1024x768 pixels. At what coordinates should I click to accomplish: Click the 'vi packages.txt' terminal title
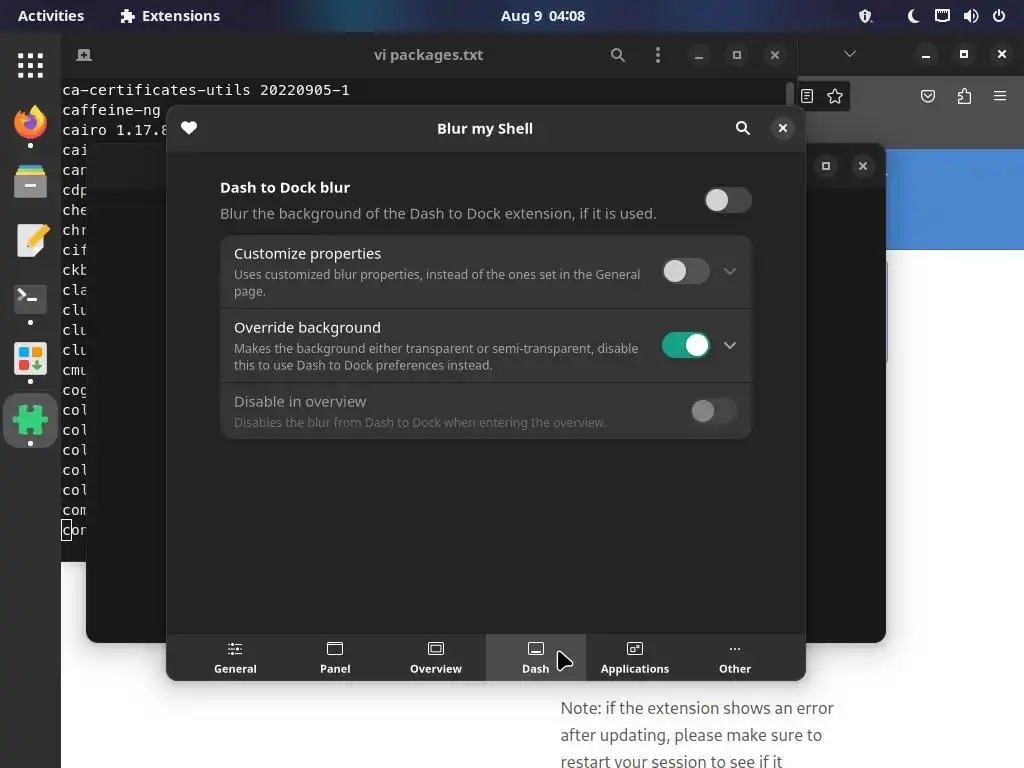tap(428, 55)
